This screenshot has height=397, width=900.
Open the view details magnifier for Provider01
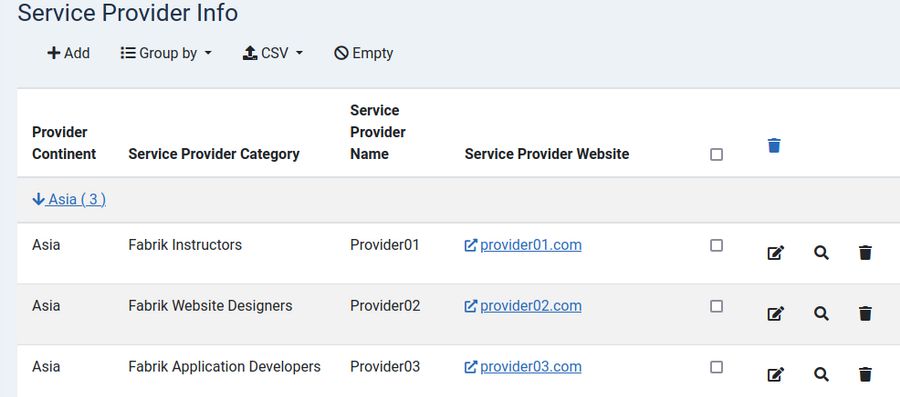pos(821,252)
